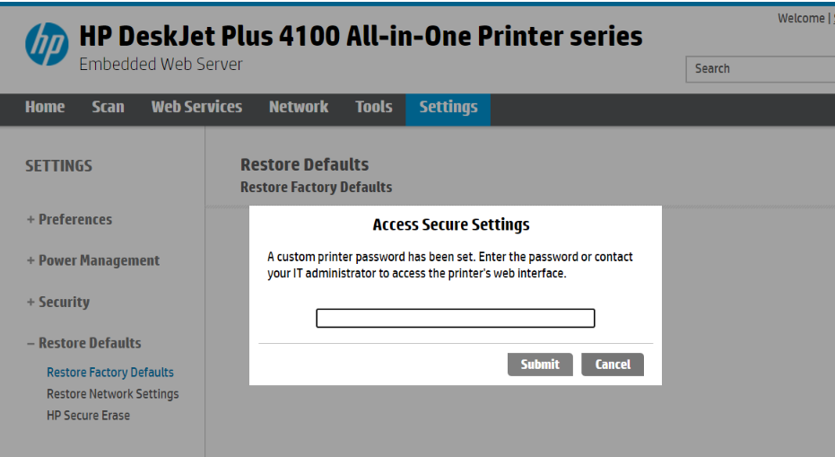Click into the Search field
The image size is (835, 457).
pos(760,69)
